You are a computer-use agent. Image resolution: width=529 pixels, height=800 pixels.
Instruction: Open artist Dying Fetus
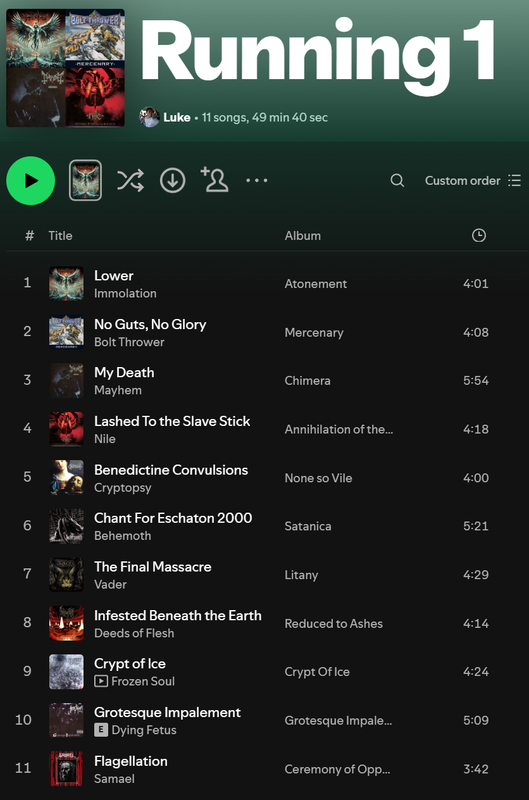click(144, 730)
